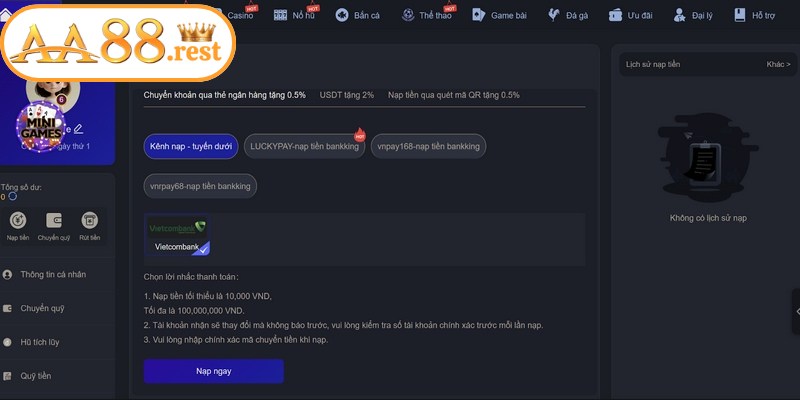800x400 pixels.
Task: Open the Bắn cá fish menu
Action: [x=358, y=15]
